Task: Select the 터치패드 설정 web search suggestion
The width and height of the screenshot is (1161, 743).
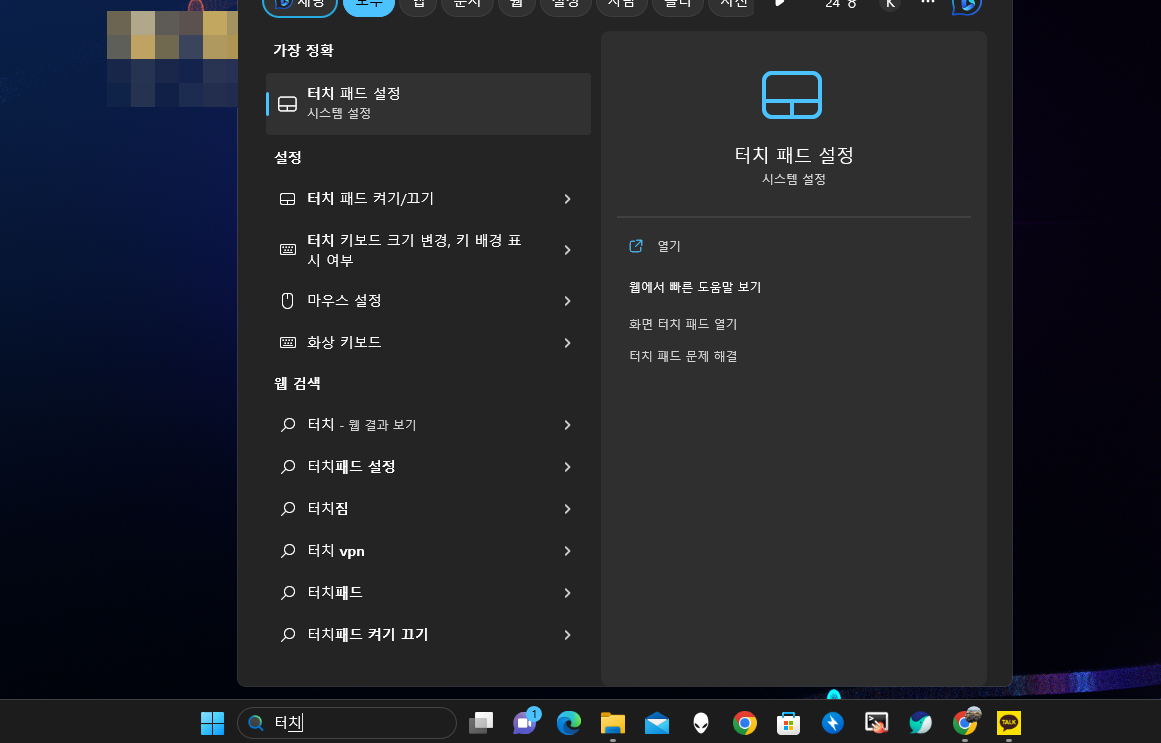Action: [x=428, y=467]
